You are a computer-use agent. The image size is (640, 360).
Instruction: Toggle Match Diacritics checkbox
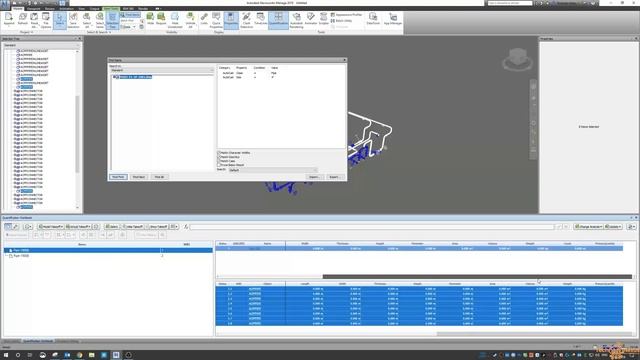click(219, 157)
